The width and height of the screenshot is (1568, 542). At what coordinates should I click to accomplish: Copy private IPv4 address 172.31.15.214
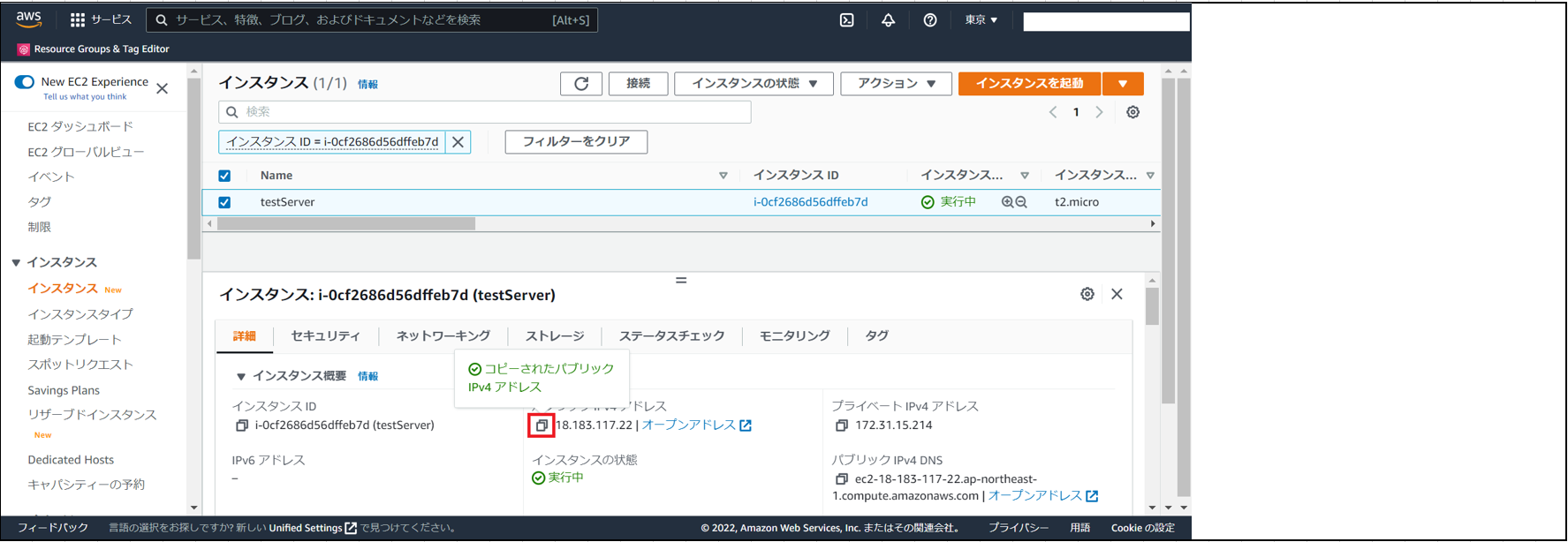pyautogui.click(x=842, y=425)
